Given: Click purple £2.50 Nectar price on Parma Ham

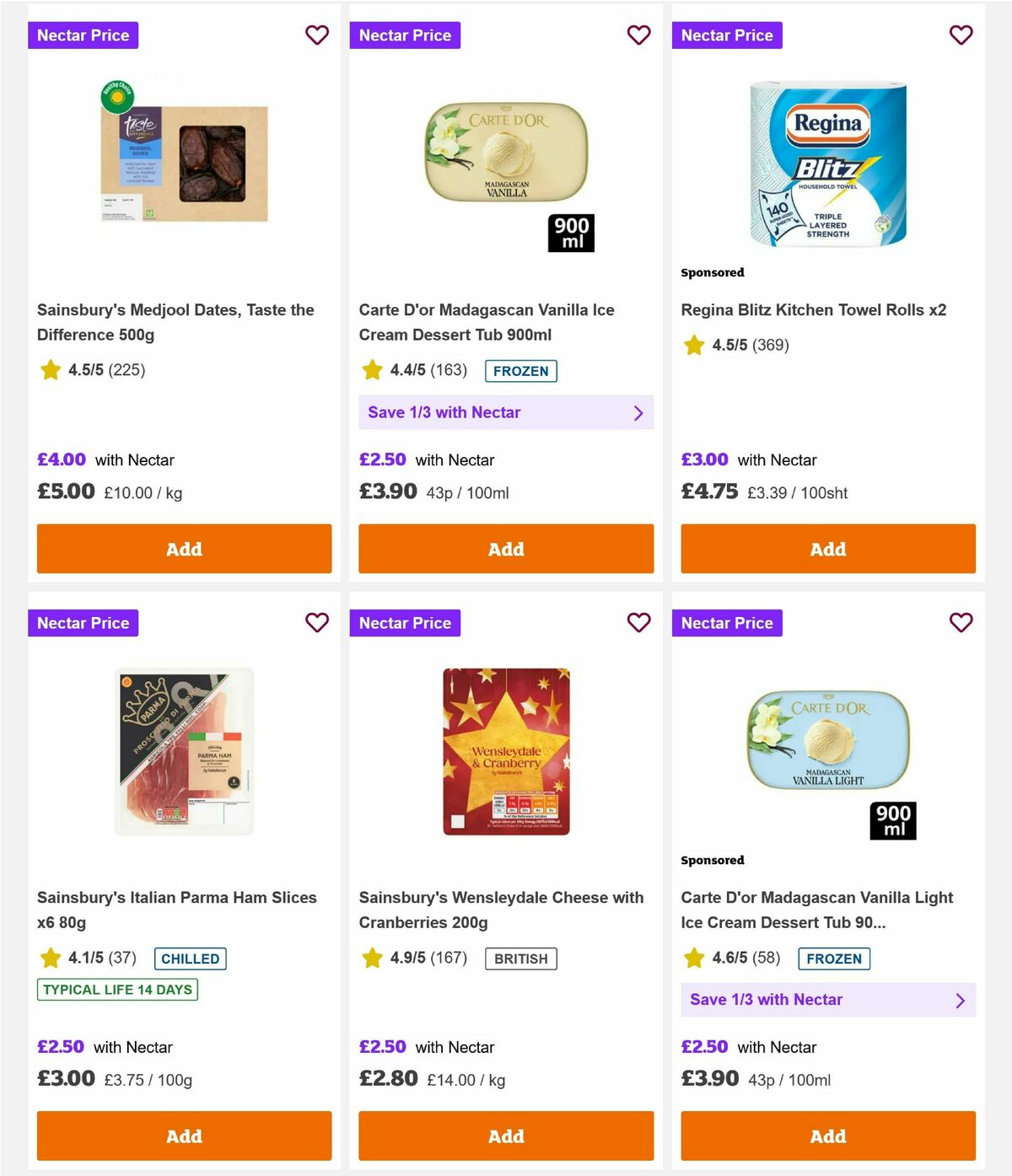Looking at the screenshot, I should 61,1047.
